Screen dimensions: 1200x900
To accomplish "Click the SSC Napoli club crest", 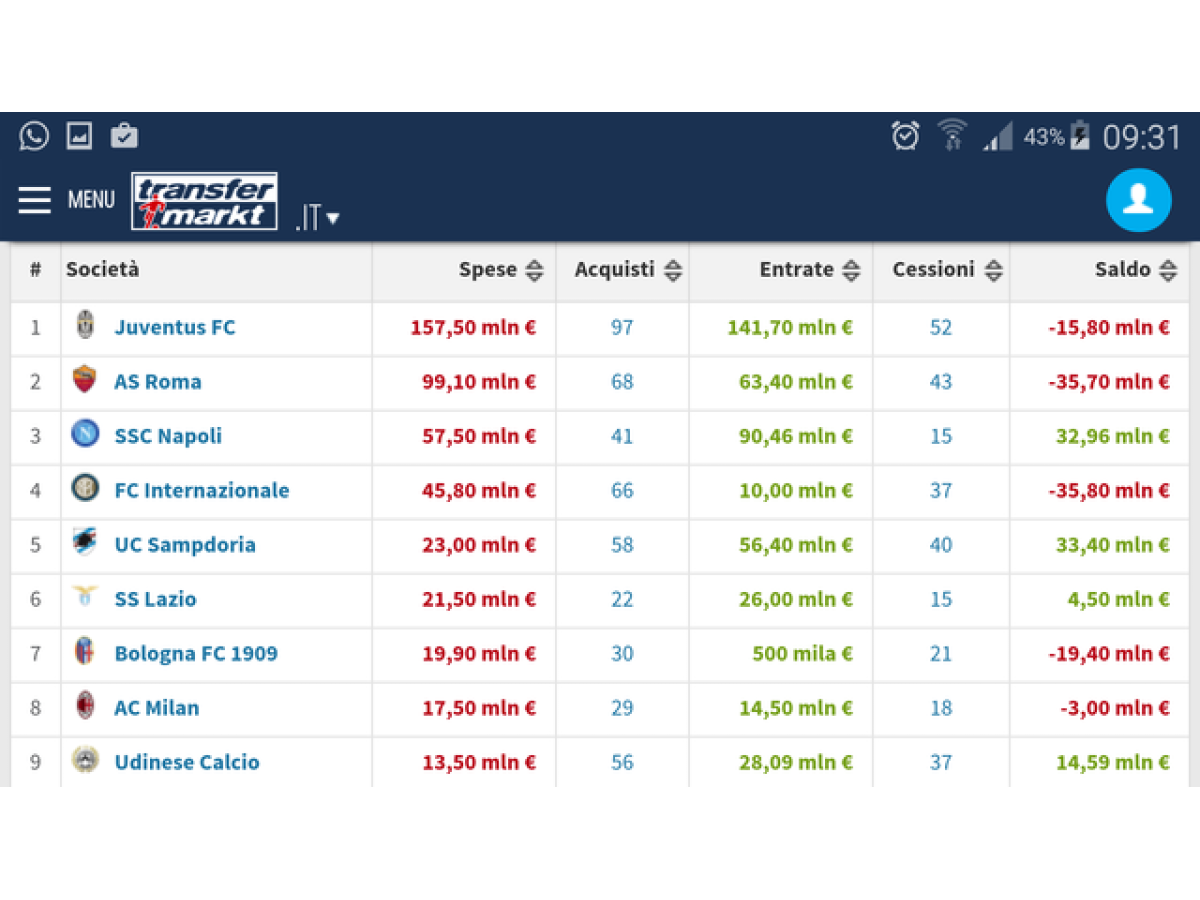I will [x=85, y=434].
